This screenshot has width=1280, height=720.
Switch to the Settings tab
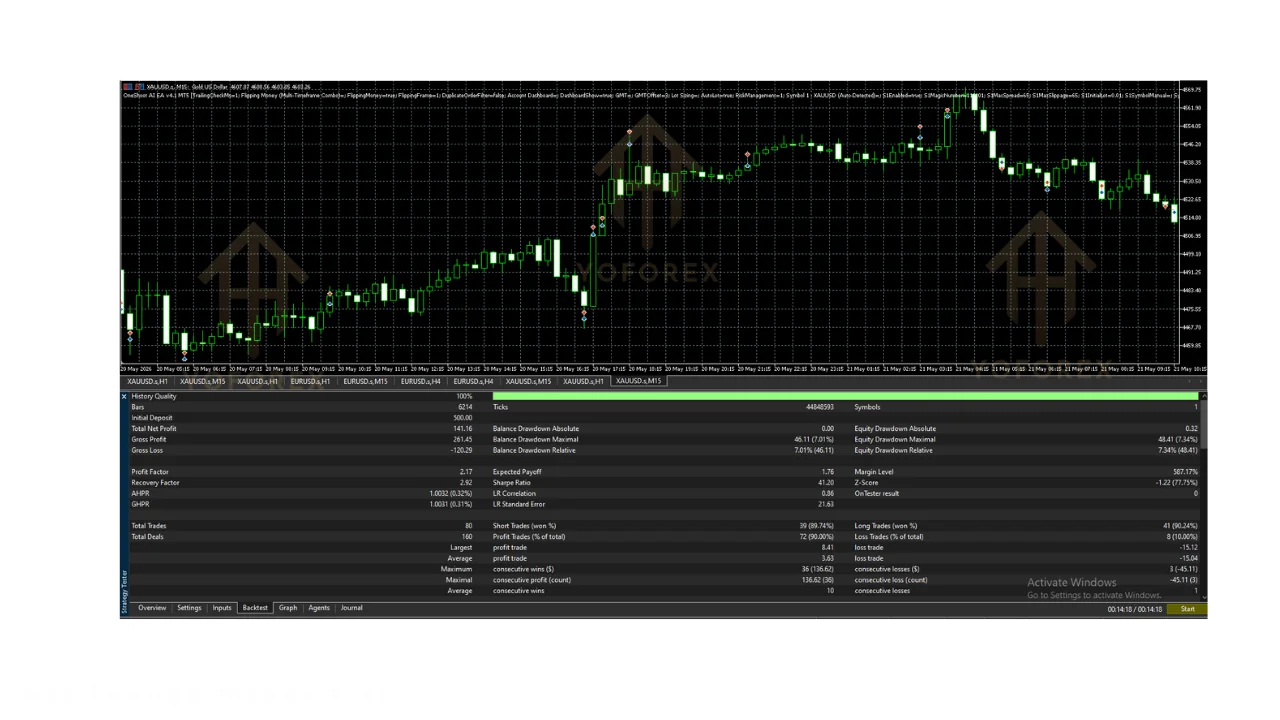[x=189, y=608]
